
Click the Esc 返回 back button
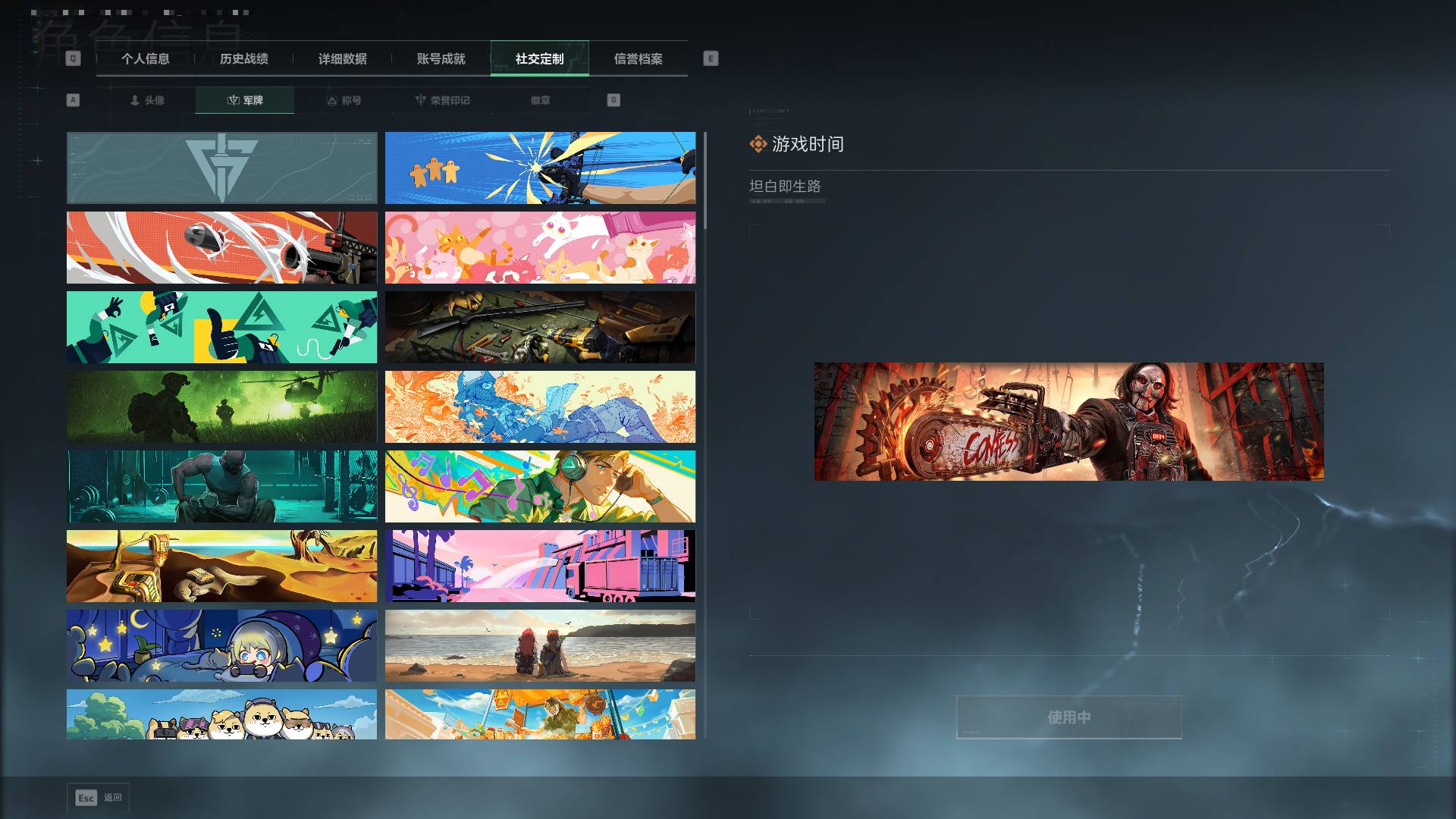[98, 798]
